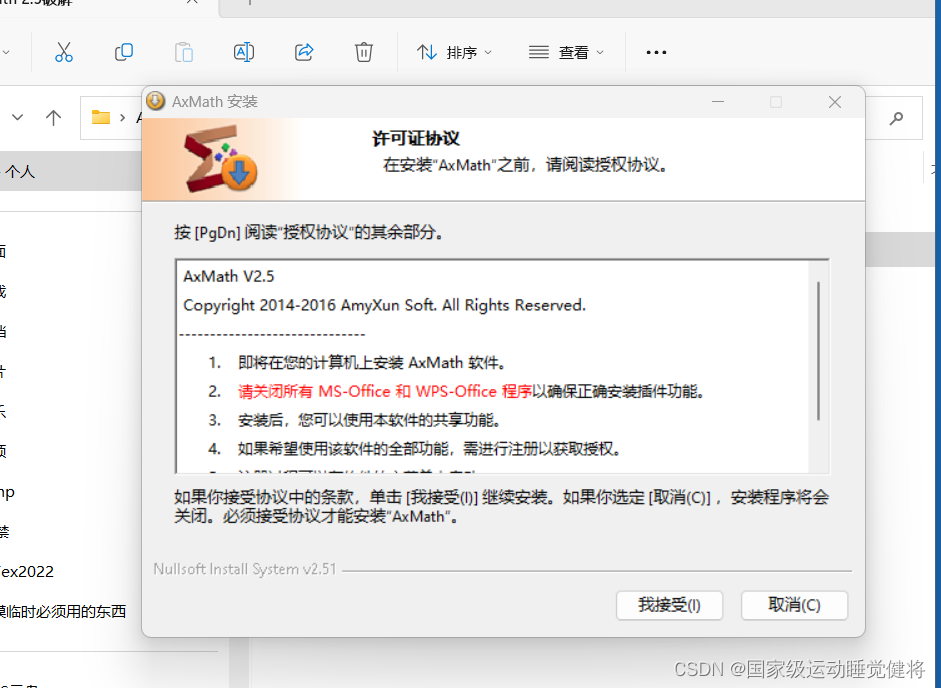Click 我接受(I) to accept the license
Screen dimensions: 941x688
(669, 605)
